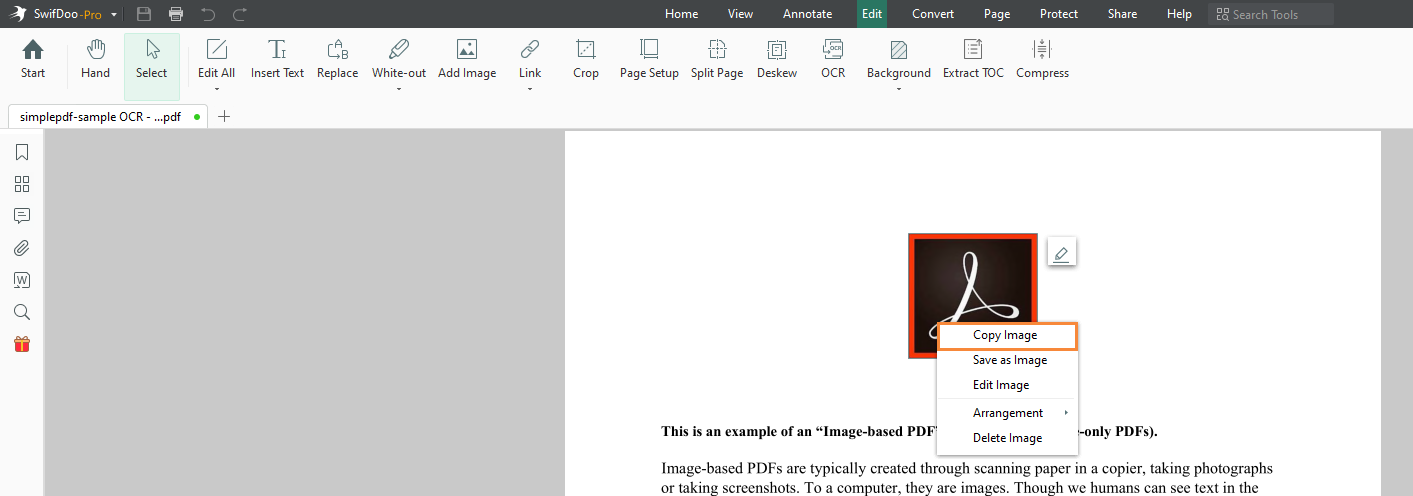Expand the Background dropdown arrow

click(x=899, y=89)
